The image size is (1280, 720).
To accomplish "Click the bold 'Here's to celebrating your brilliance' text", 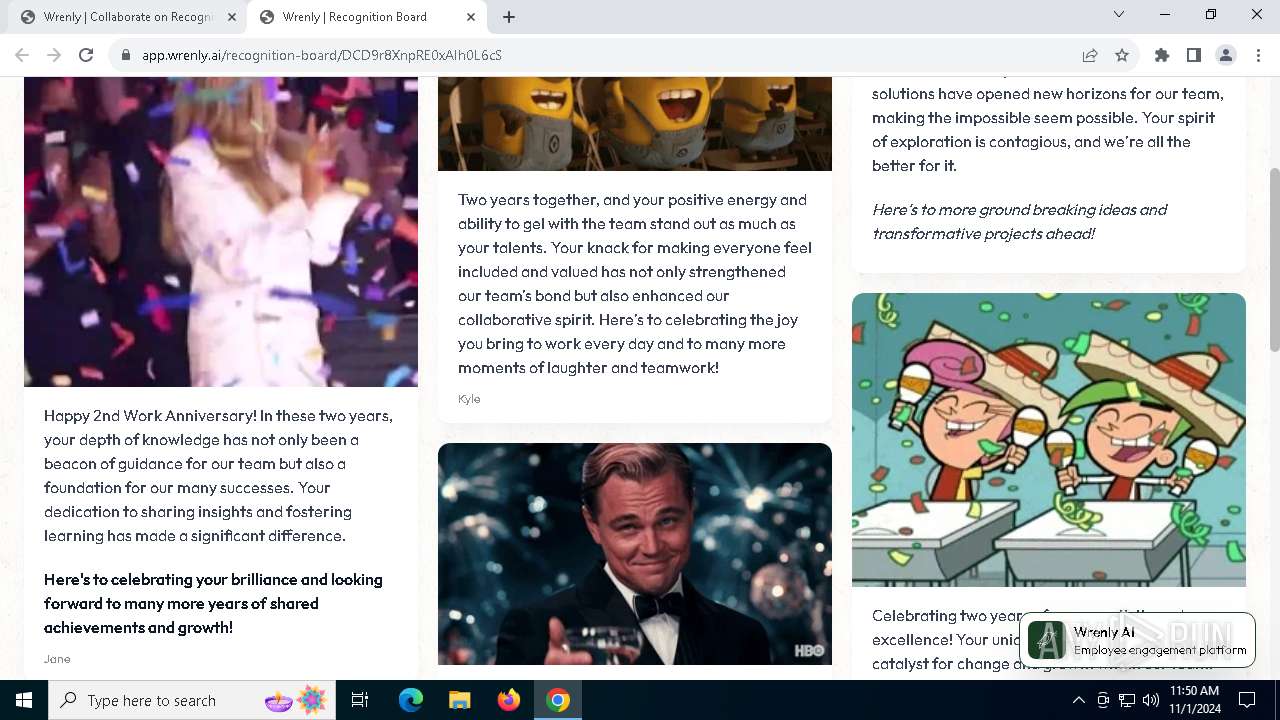I will coord(213,604).
